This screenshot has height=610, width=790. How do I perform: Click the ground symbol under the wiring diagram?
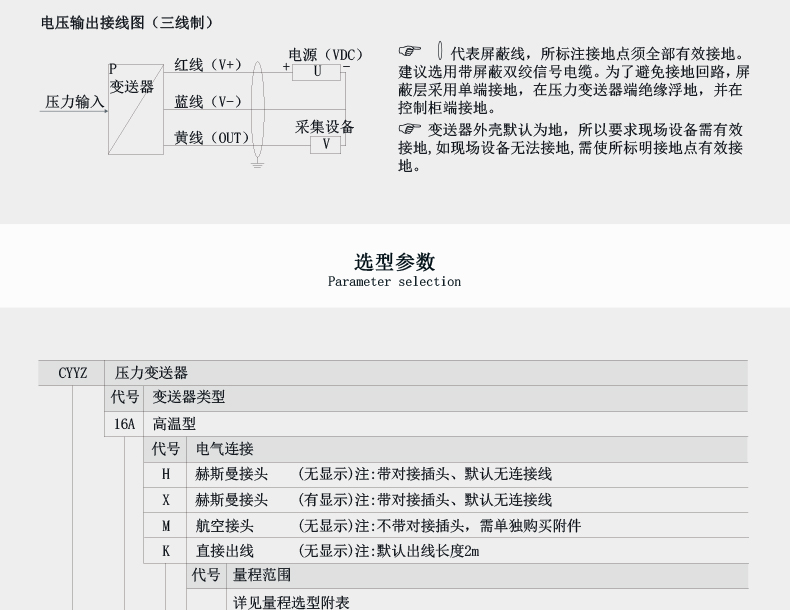coord(257,162)
